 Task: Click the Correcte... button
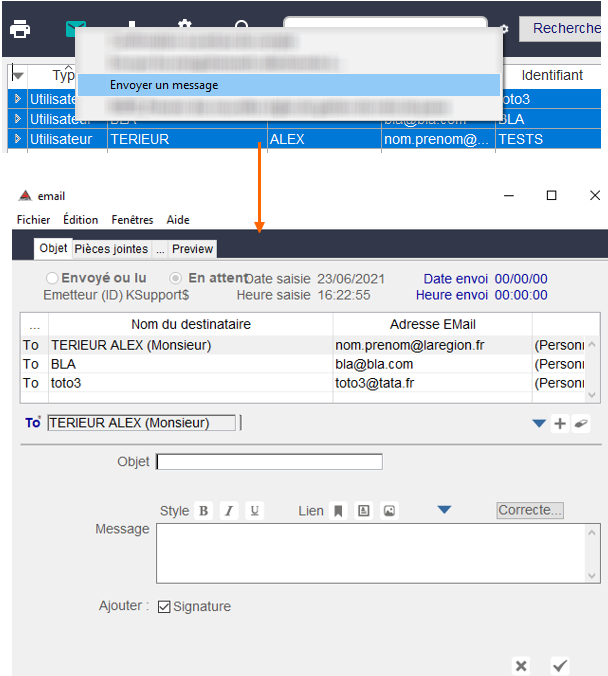coord(530,510)
